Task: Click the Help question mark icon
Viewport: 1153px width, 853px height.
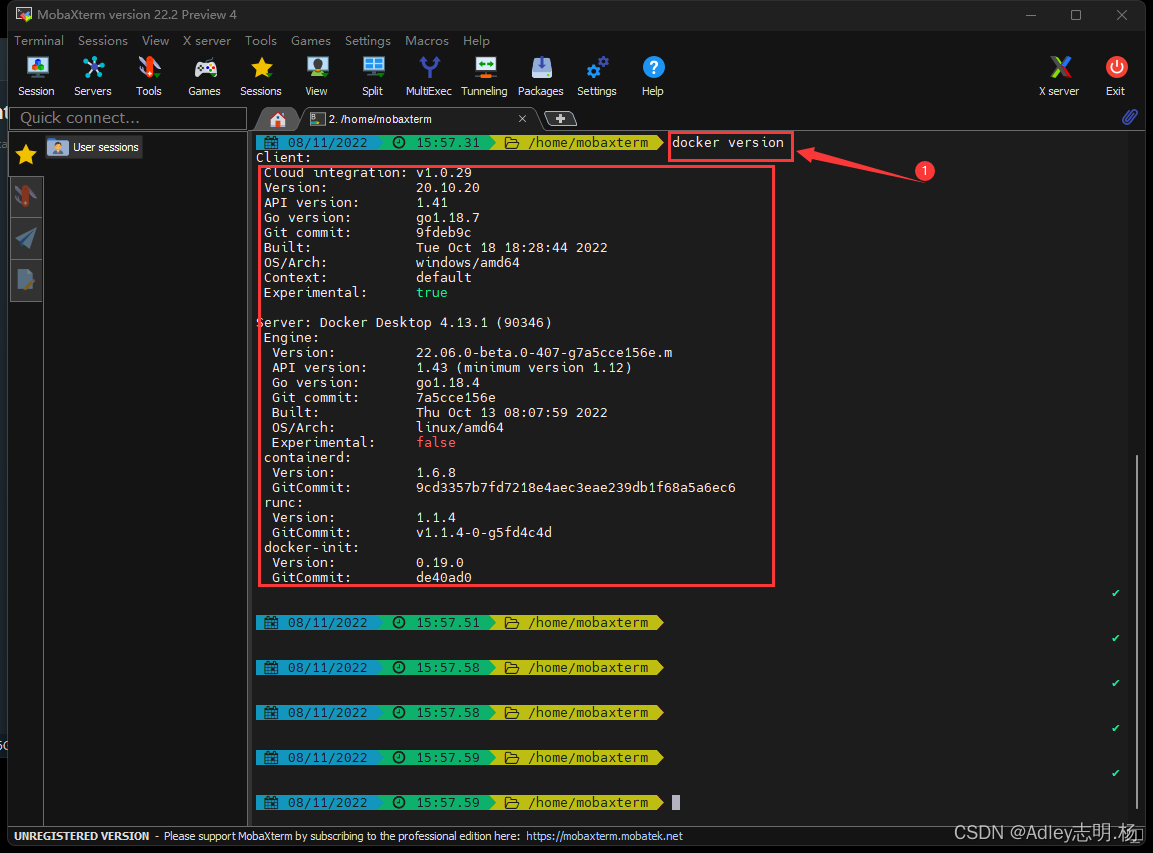Action: 653,76
